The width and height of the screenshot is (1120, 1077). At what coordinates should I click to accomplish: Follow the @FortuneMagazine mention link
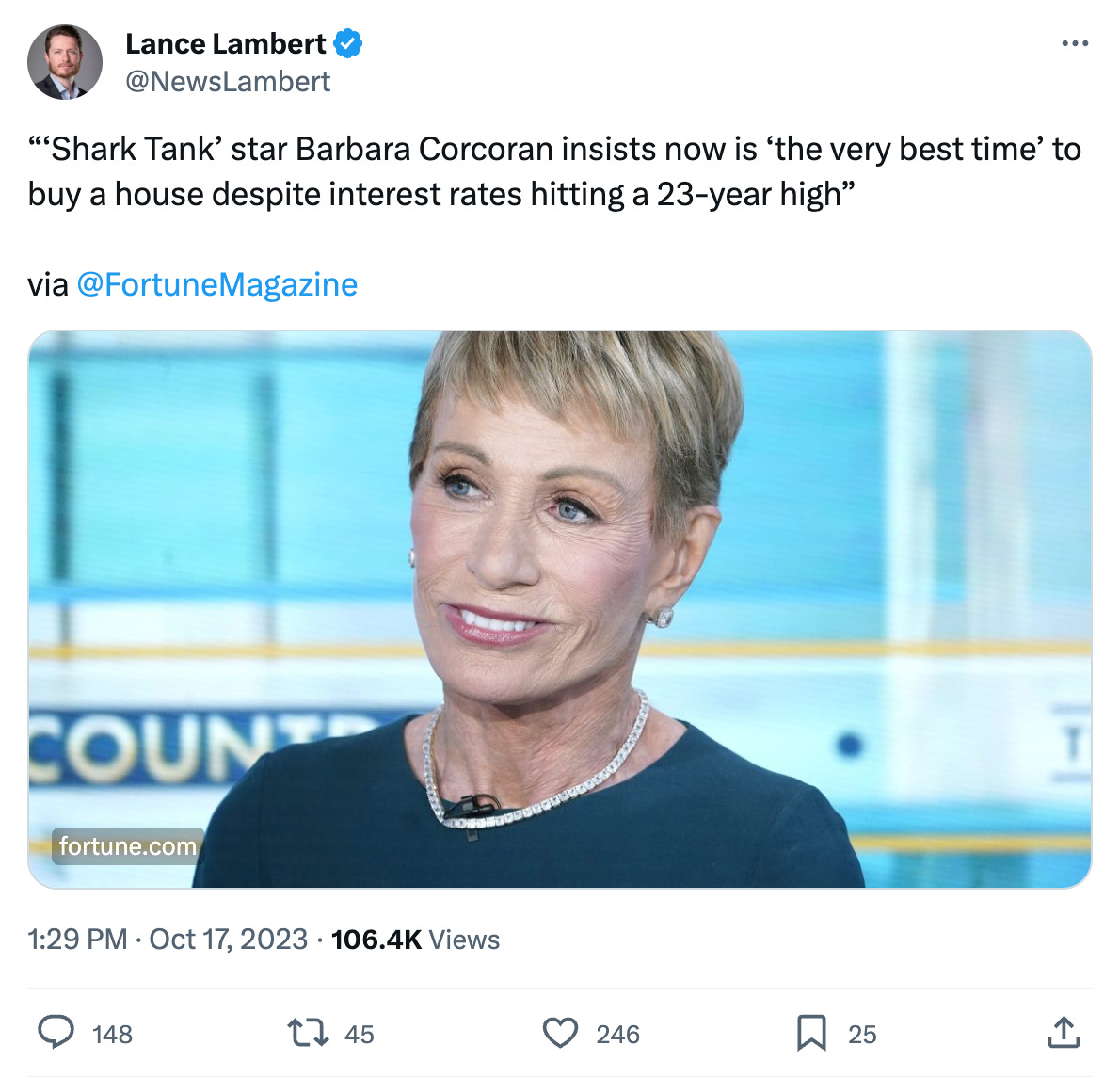(x=217, y=284)
